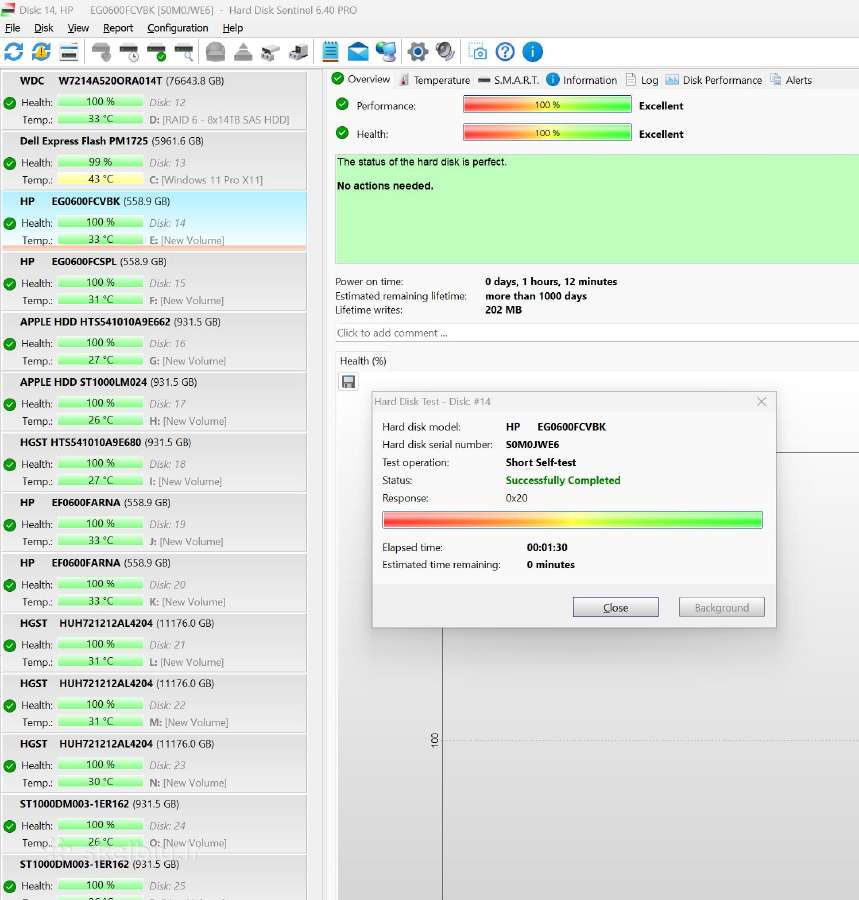This screenshot has width=859, height=900.
Task: Click serial number 'S0M0JWE6' in dialog
Action: 532,445
